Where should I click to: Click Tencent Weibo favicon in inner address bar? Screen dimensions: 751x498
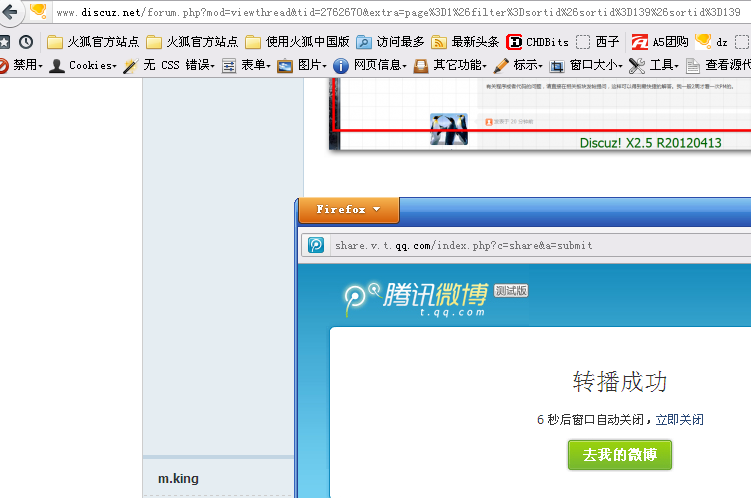point(316,245)
